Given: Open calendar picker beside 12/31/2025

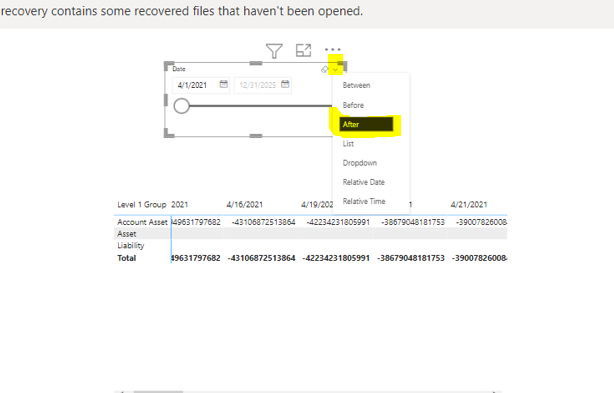Looking at the screenshot, I should 285,84.
